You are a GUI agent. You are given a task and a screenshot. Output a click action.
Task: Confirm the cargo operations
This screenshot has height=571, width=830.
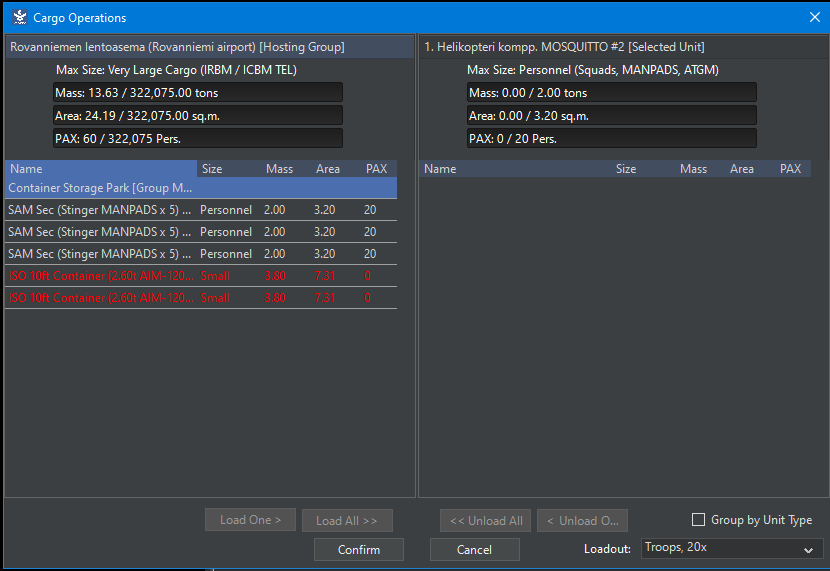point(359,550)
